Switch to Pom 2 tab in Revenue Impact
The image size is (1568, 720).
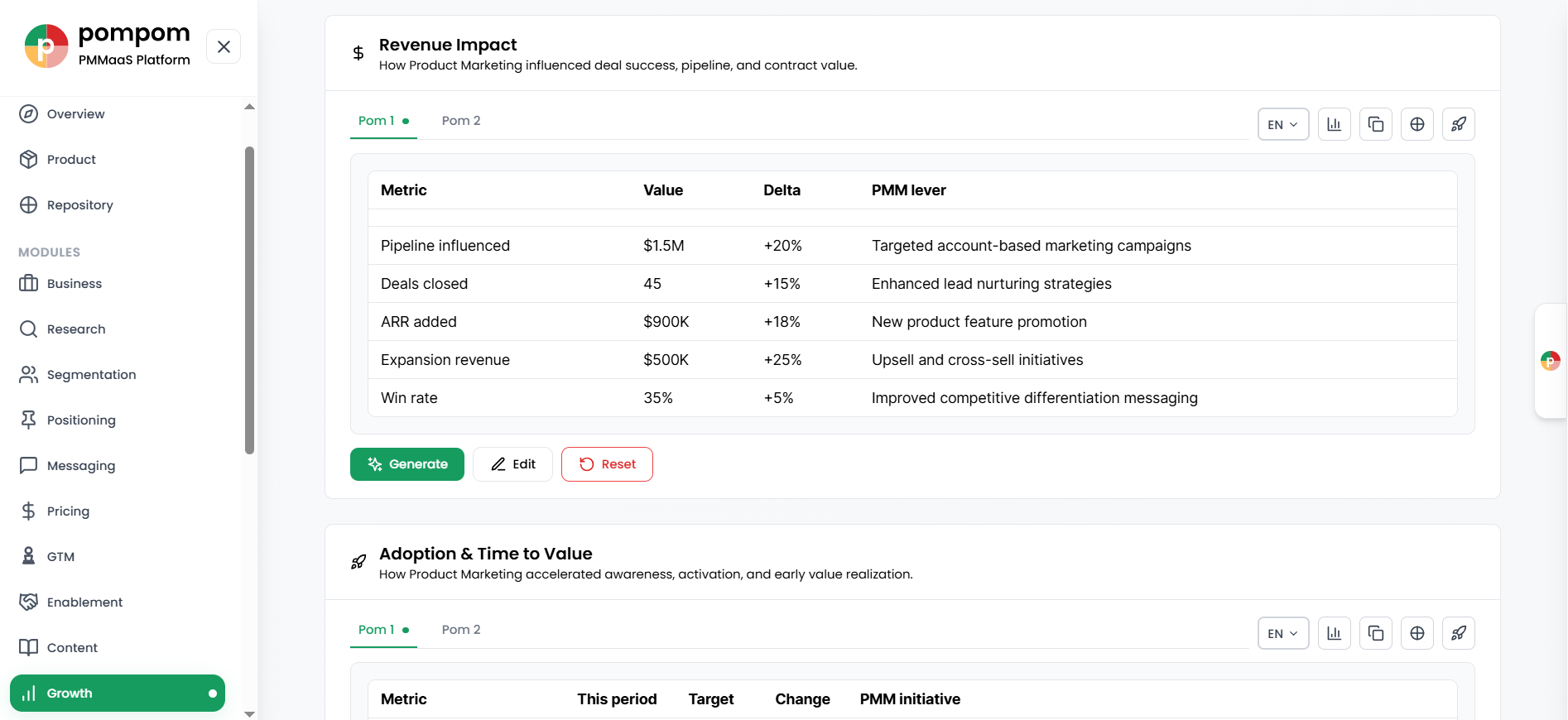461,121
